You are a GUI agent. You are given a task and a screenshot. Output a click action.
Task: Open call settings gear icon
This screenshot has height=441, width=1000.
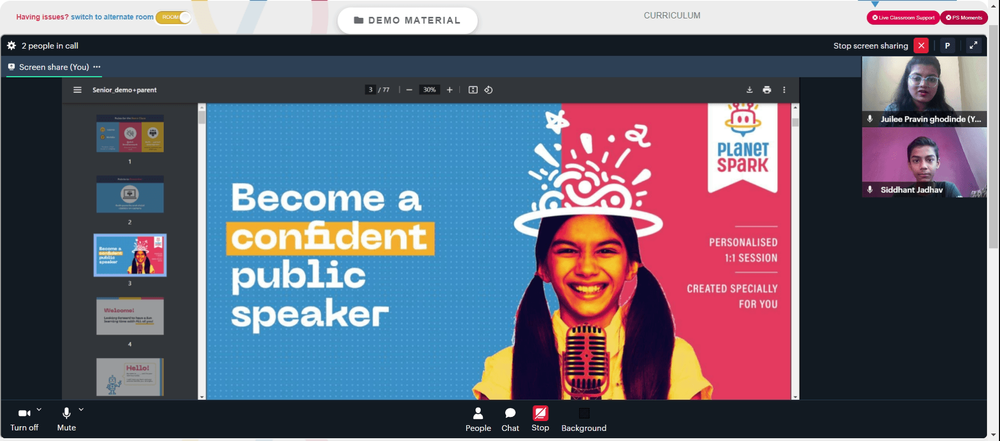[11, 46]
